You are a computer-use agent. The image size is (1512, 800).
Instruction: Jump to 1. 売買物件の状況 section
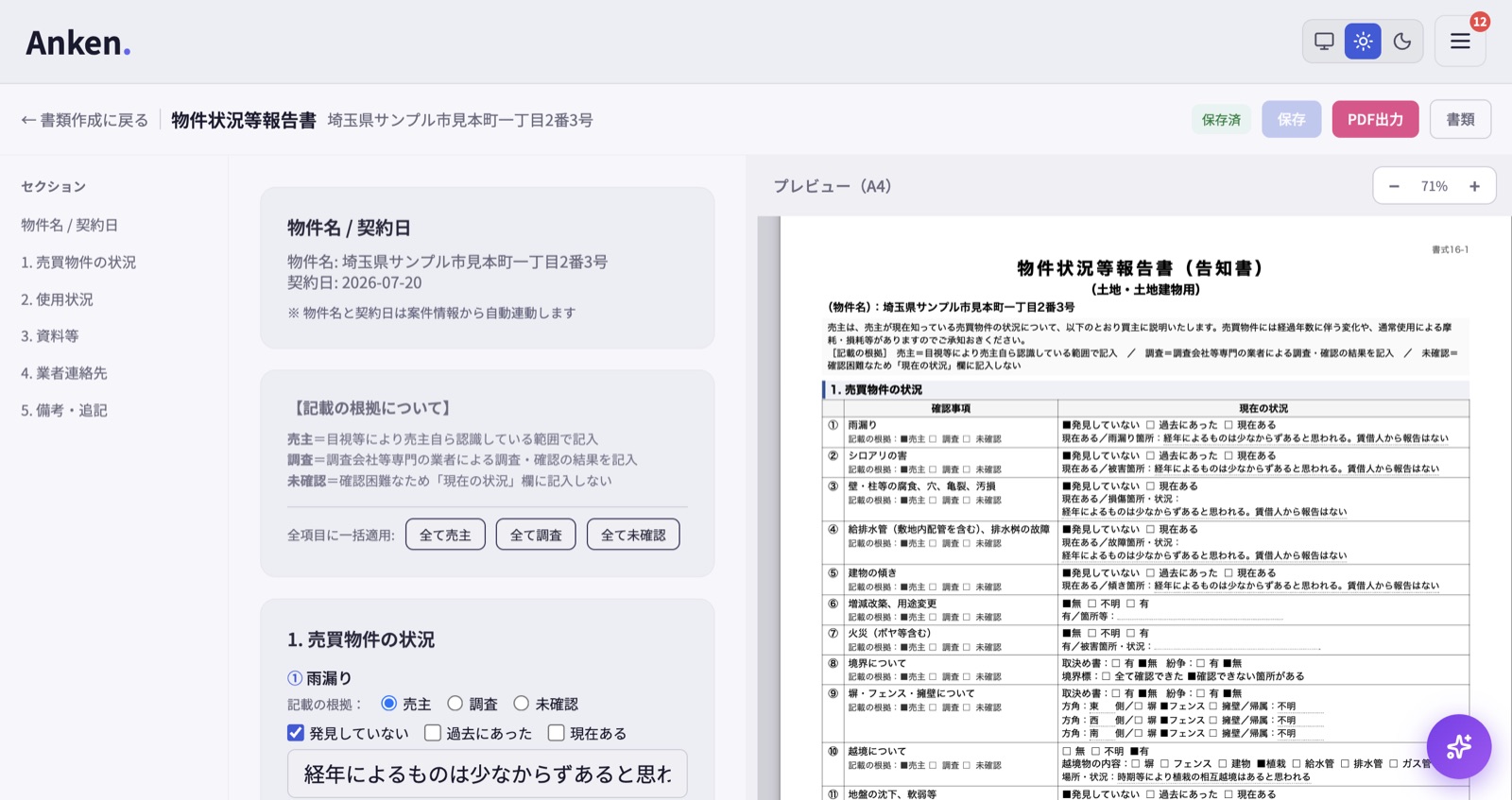click(x=78, y=262)
